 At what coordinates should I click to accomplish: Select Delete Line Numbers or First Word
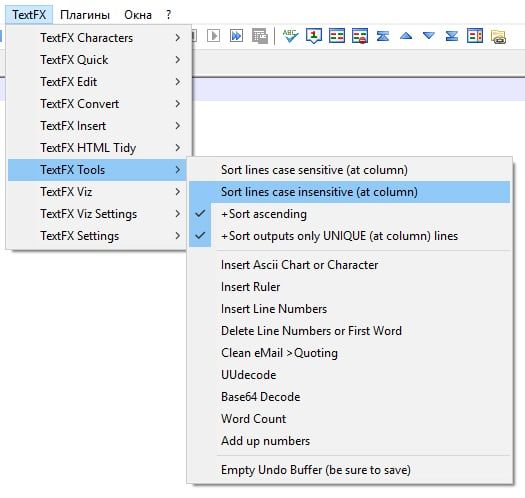click(x=350, y=331)
